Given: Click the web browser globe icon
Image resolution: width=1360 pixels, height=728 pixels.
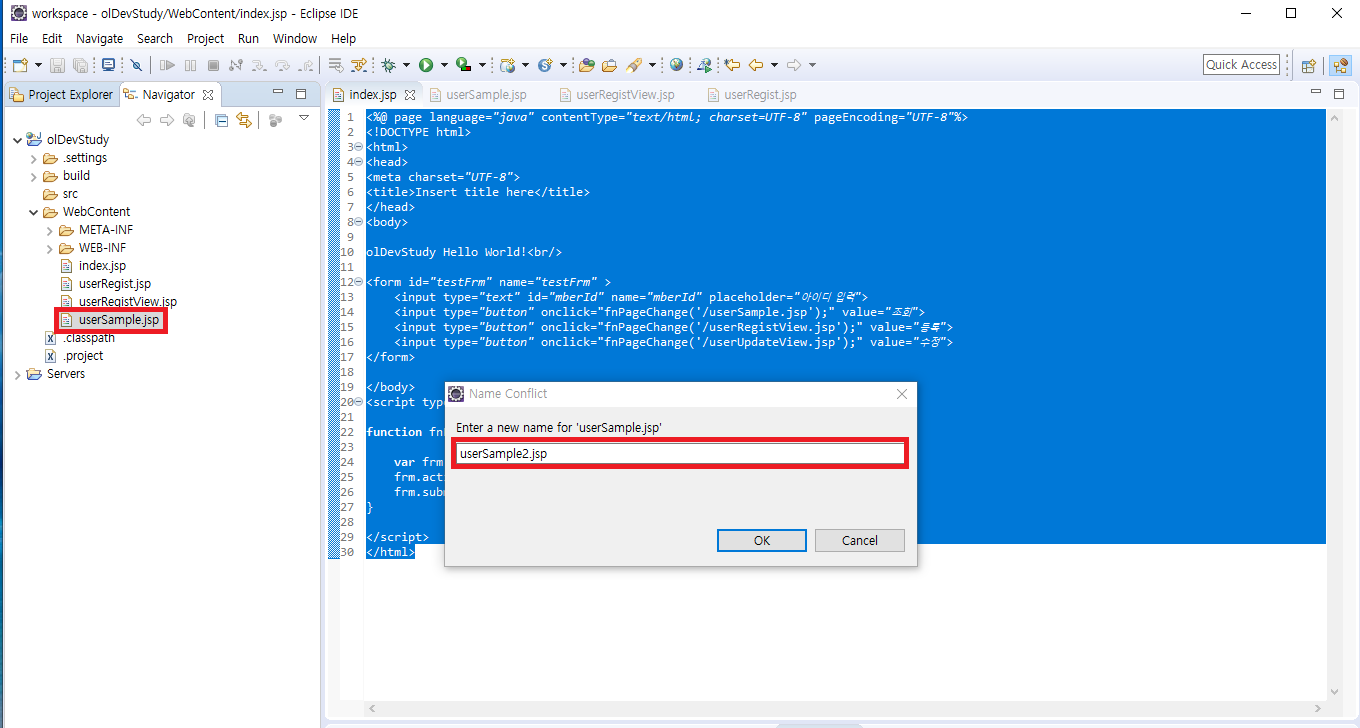Looking at the screenshot, I should tap(677, 65).
